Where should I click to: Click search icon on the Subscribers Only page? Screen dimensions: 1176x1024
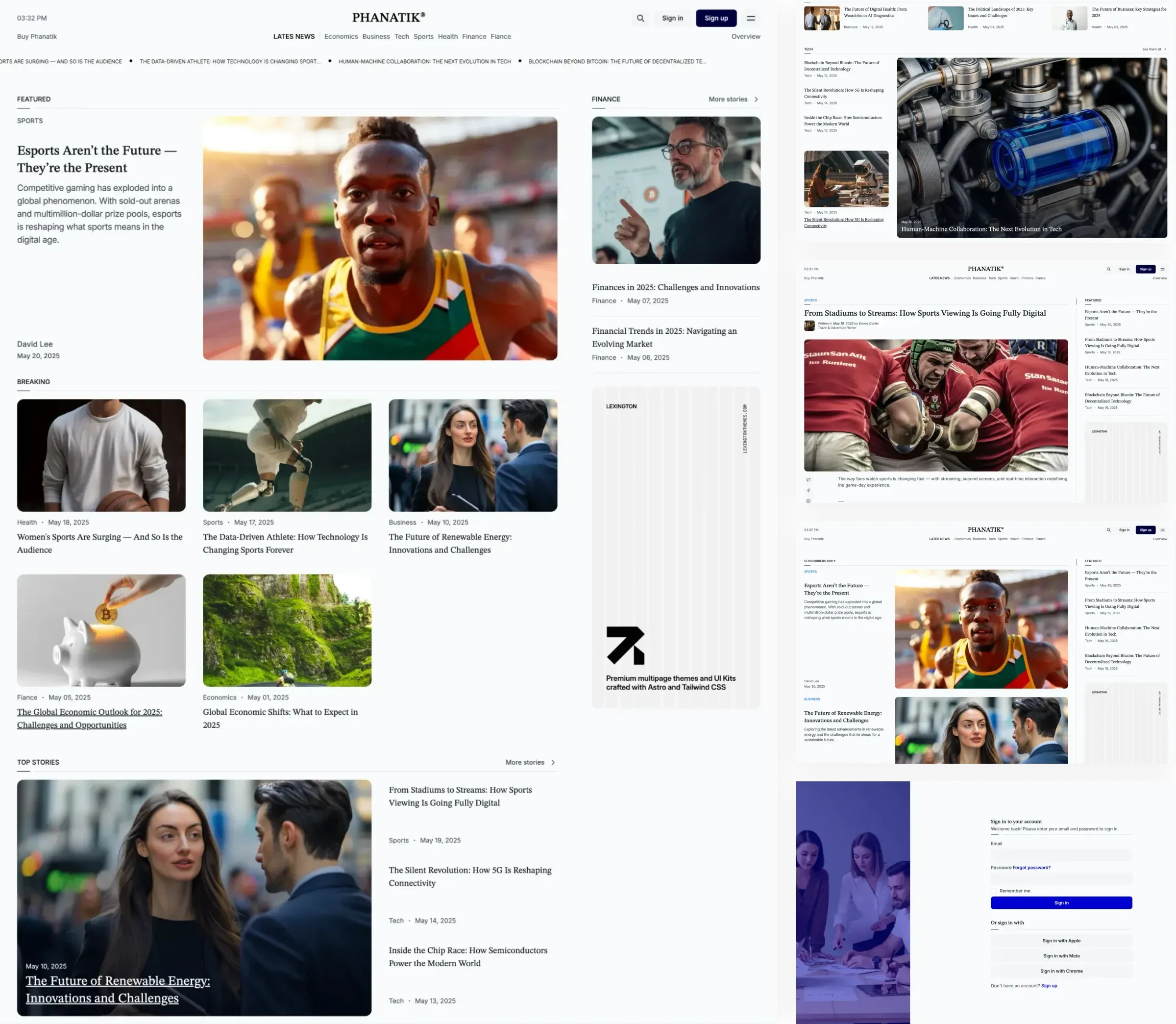tap(1108, 530)
